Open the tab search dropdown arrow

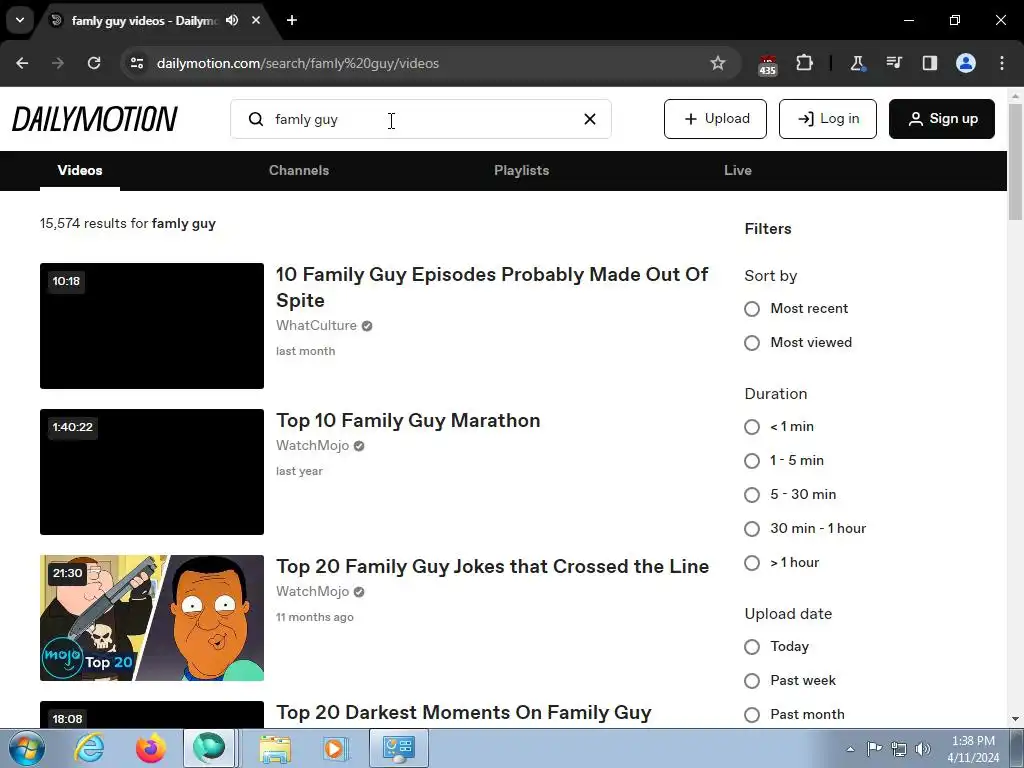(x=20, y=20)
